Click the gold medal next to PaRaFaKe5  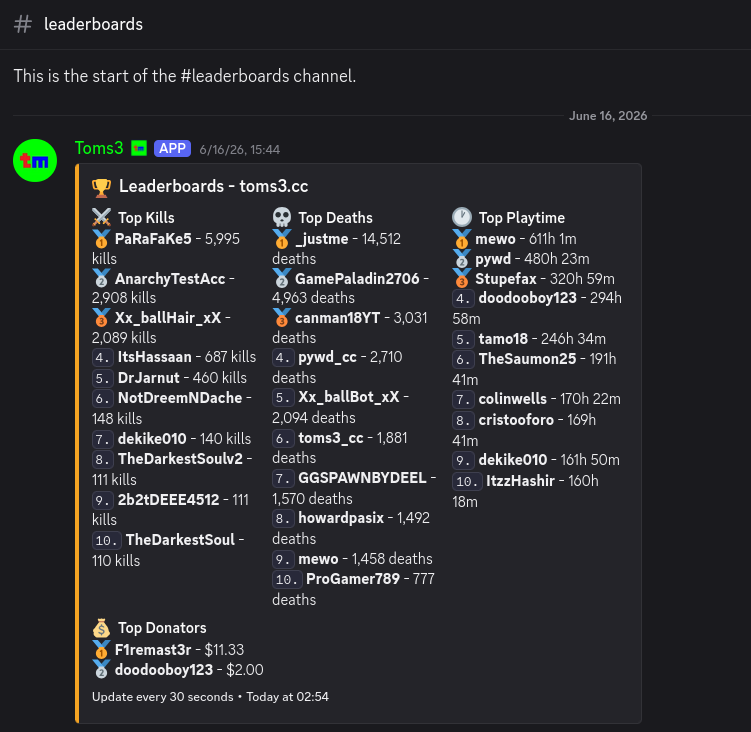tap(101, 238)
